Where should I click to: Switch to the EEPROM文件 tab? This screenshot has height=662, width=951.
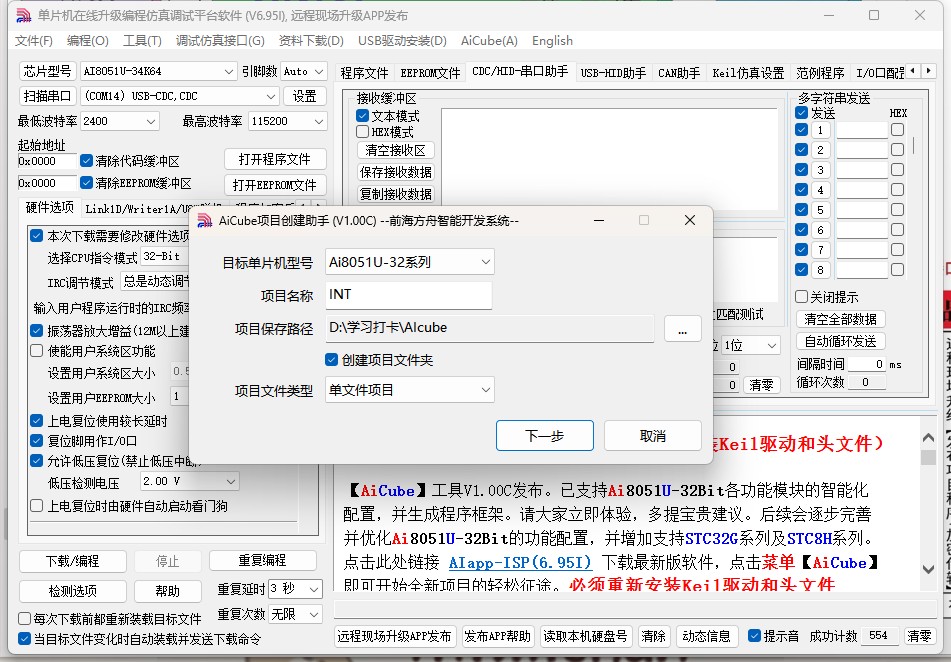(430, 73)
